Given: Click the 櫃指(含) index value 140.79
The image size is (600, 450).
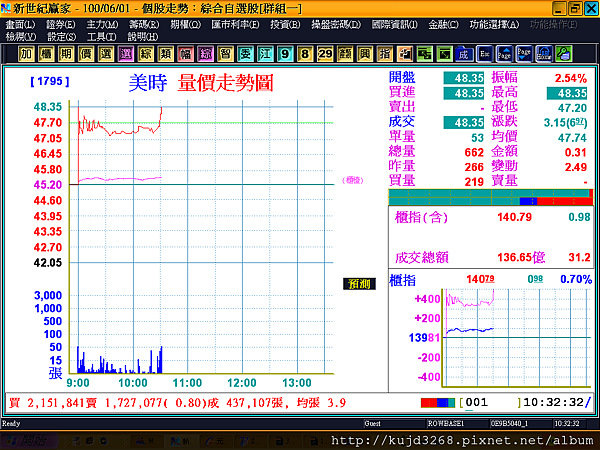Looking at the screenshot, I should 514,217.
